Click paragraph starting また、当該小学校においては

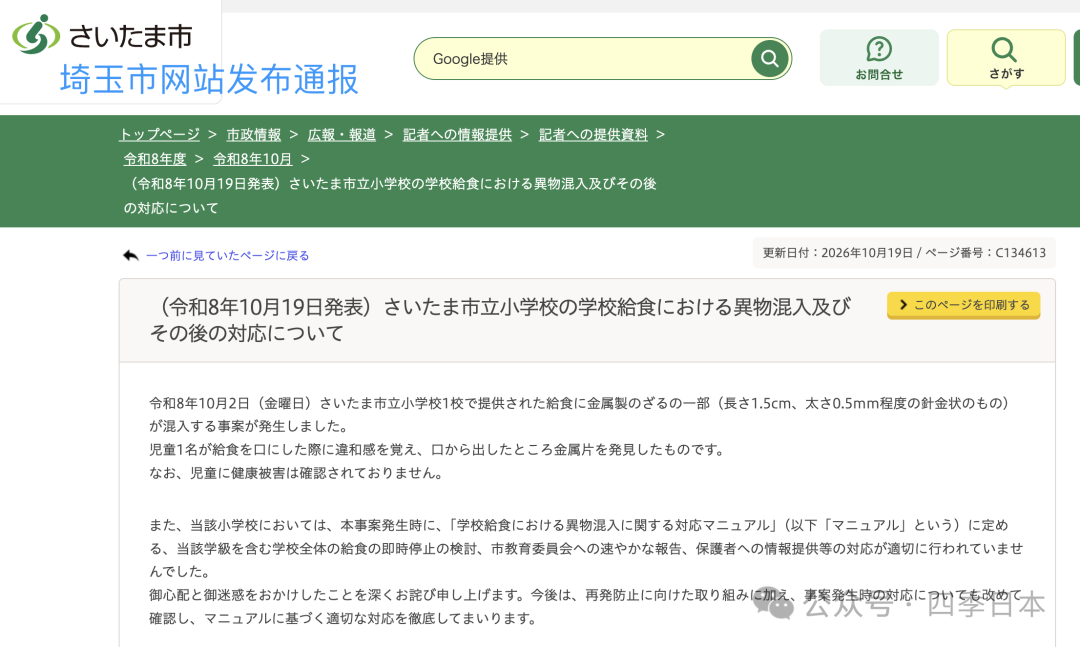586,548
